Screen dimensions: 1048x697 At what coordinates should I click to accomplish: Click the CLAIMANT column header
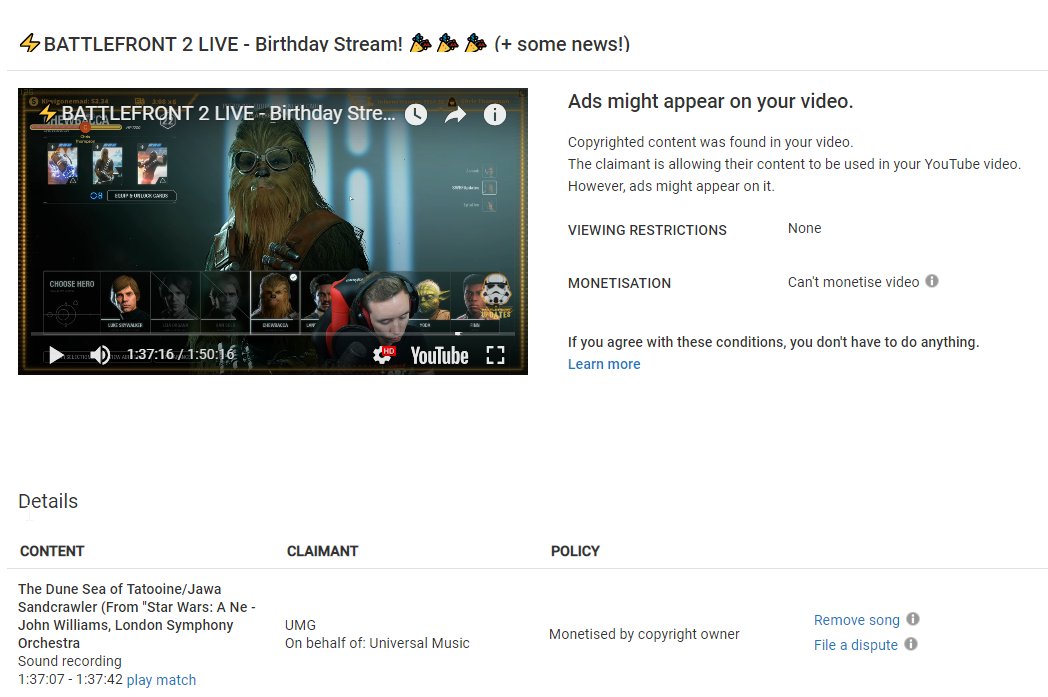[323, 551]
